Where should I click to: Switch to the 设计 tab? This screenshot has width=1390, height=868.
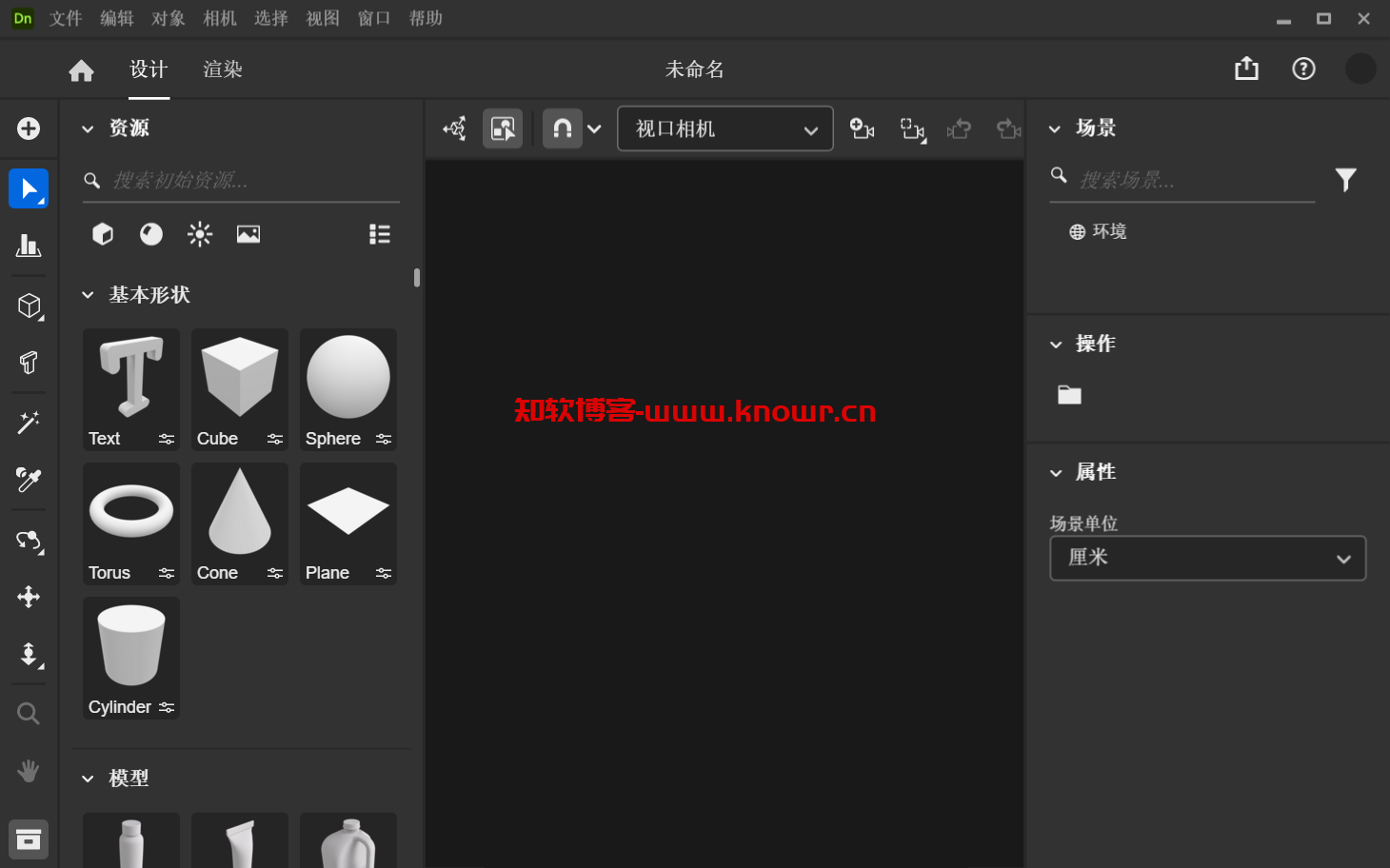[x=149, y=69]
